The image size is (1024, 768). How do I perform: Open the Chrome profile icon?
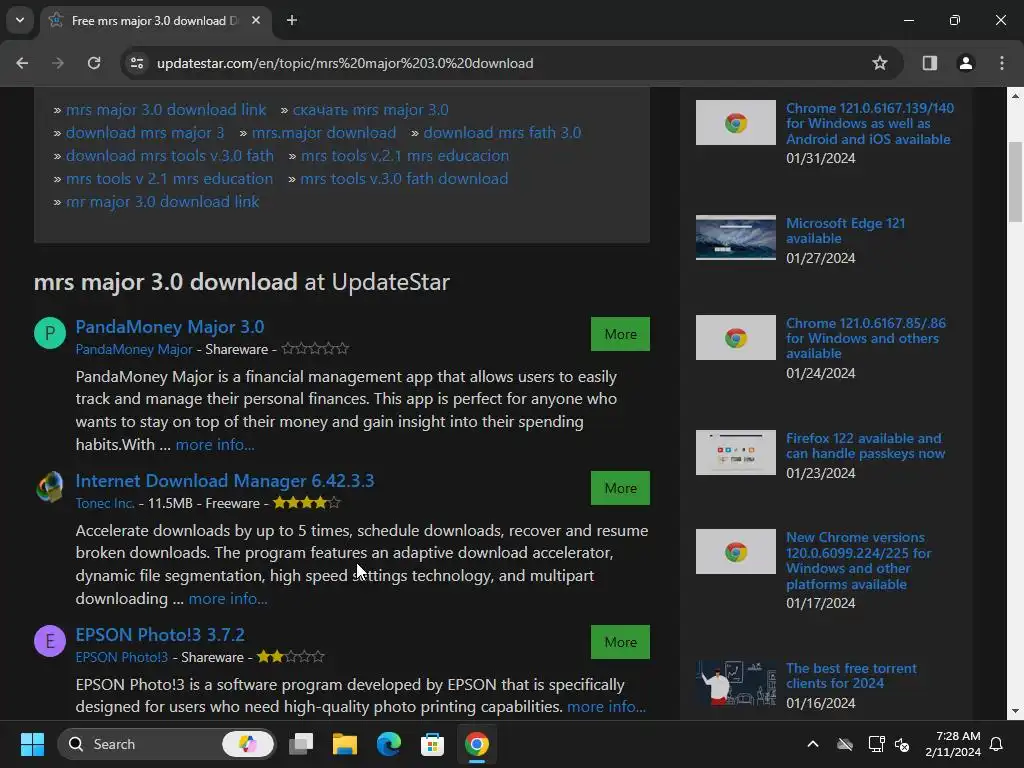(x=965, y=63)
